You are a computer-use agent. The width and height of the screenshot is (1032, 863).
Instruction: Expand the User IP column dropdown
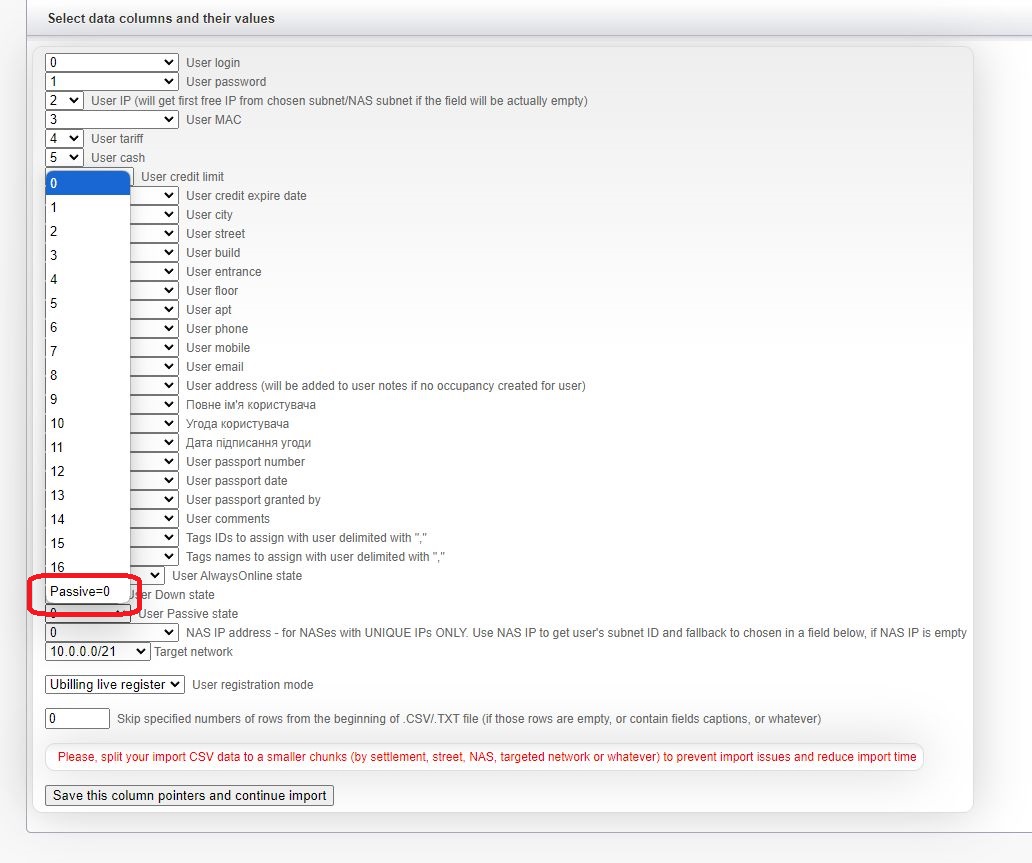64,101
